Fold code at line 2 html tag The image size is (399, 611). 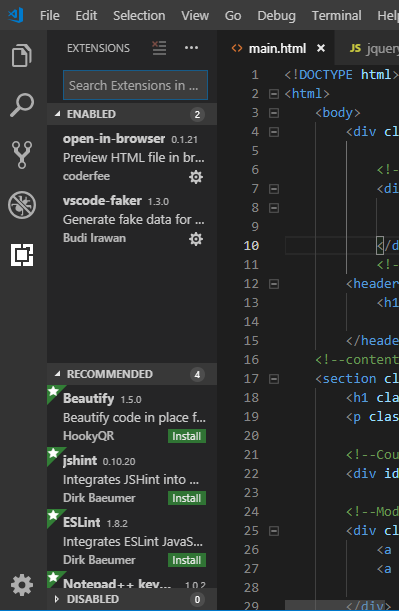click(274, 94)
